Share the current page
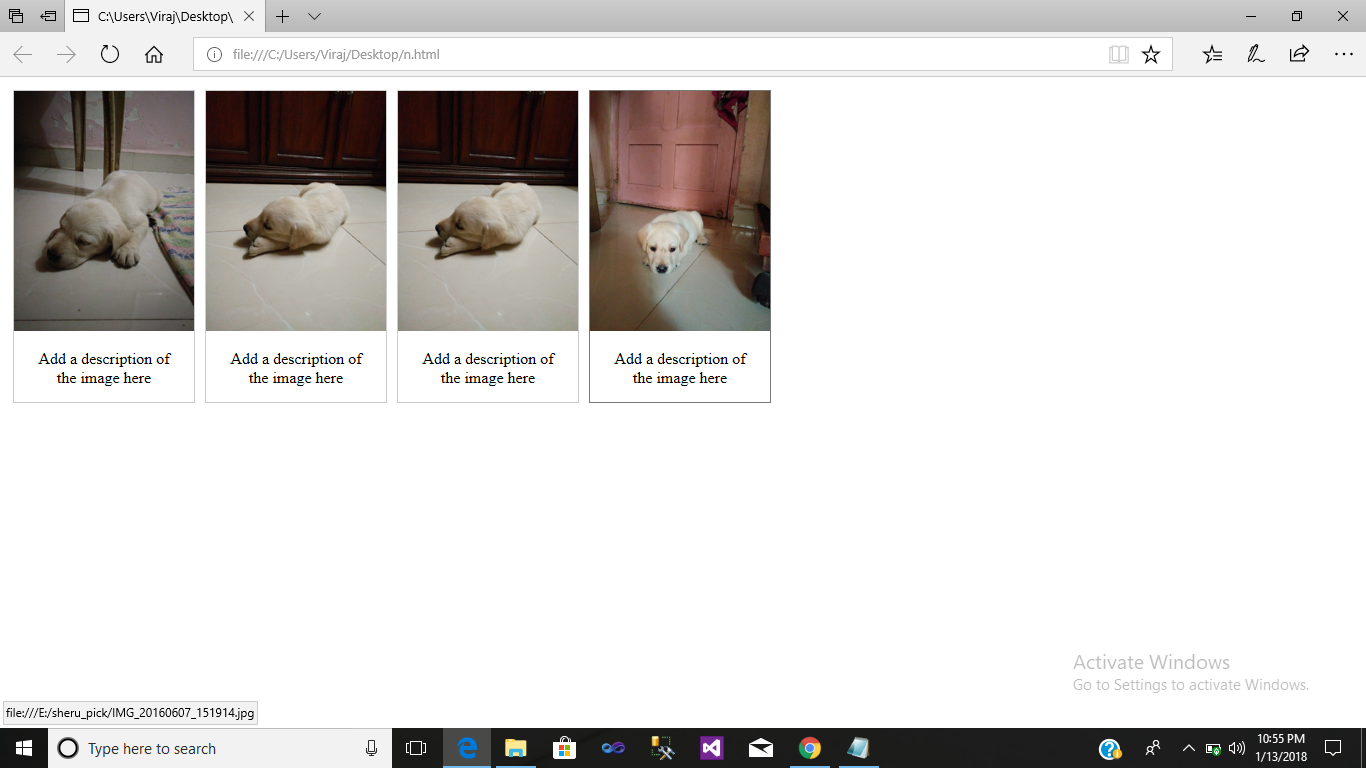This screenshot has width=1366, height=768. 1297,54
